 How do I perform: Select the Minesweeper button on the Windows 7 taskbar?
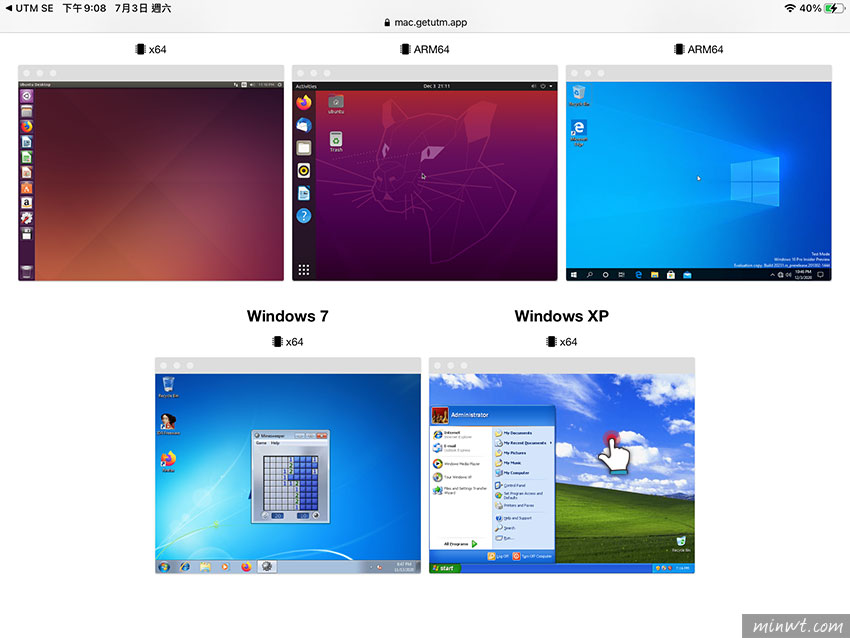267,566
